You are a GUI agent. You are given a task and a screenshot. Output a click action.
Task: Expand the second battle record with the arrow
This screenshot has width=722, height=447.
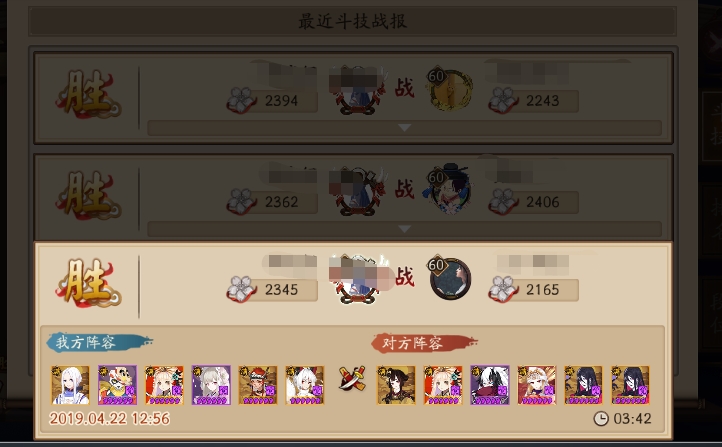[404, 229]
